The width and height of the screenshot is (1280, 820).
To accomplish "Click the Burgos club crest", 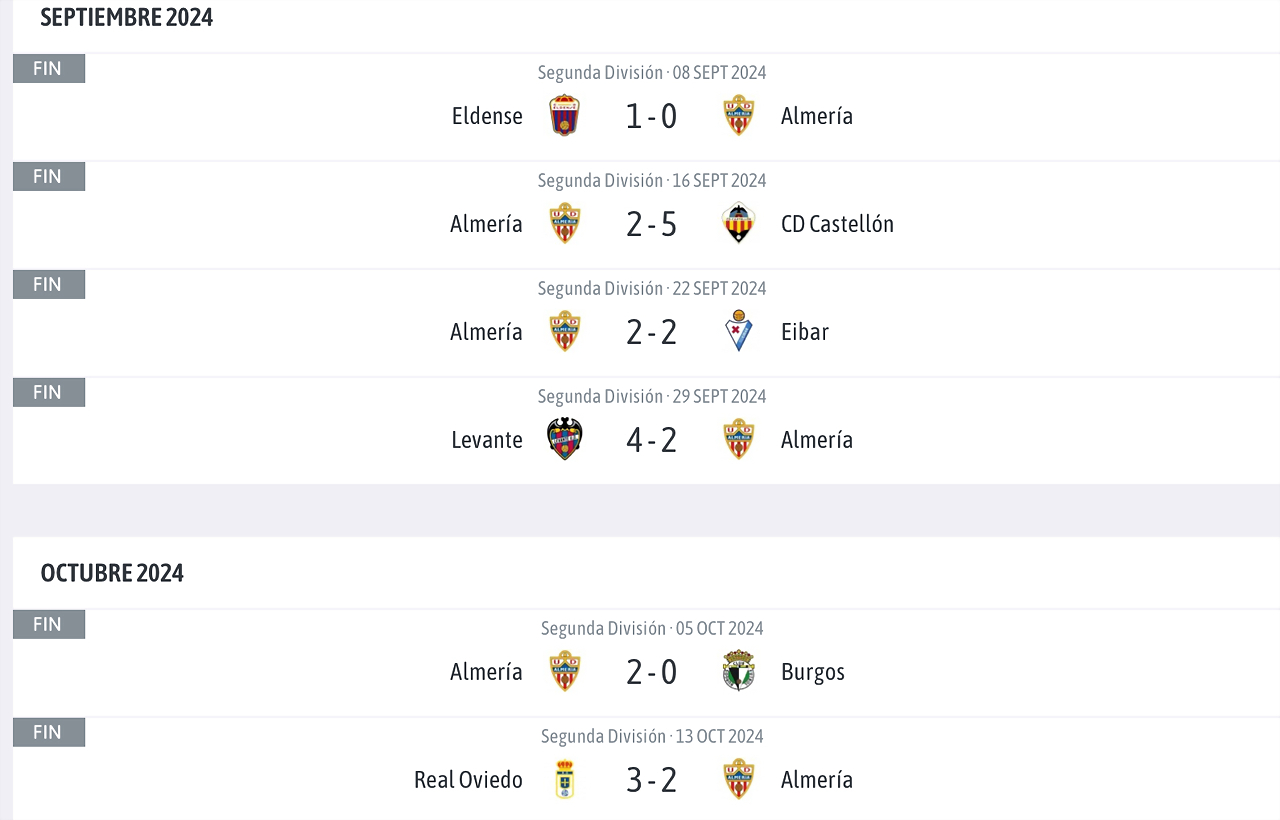I will point(738,671).
